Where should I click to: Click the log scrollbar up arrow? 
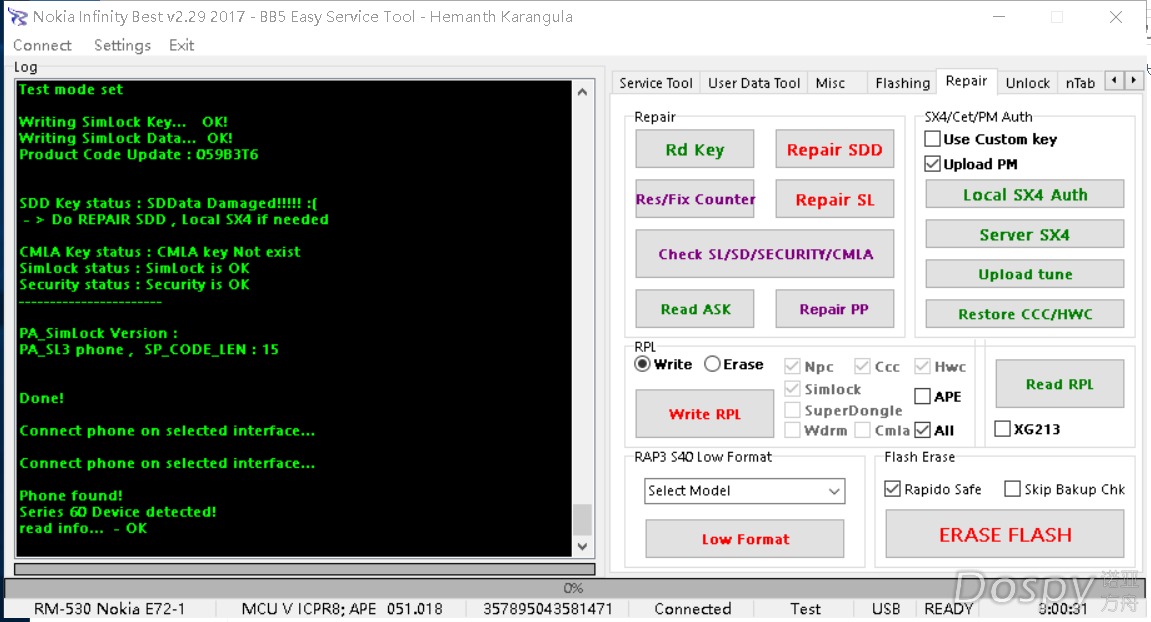point(582,93)
